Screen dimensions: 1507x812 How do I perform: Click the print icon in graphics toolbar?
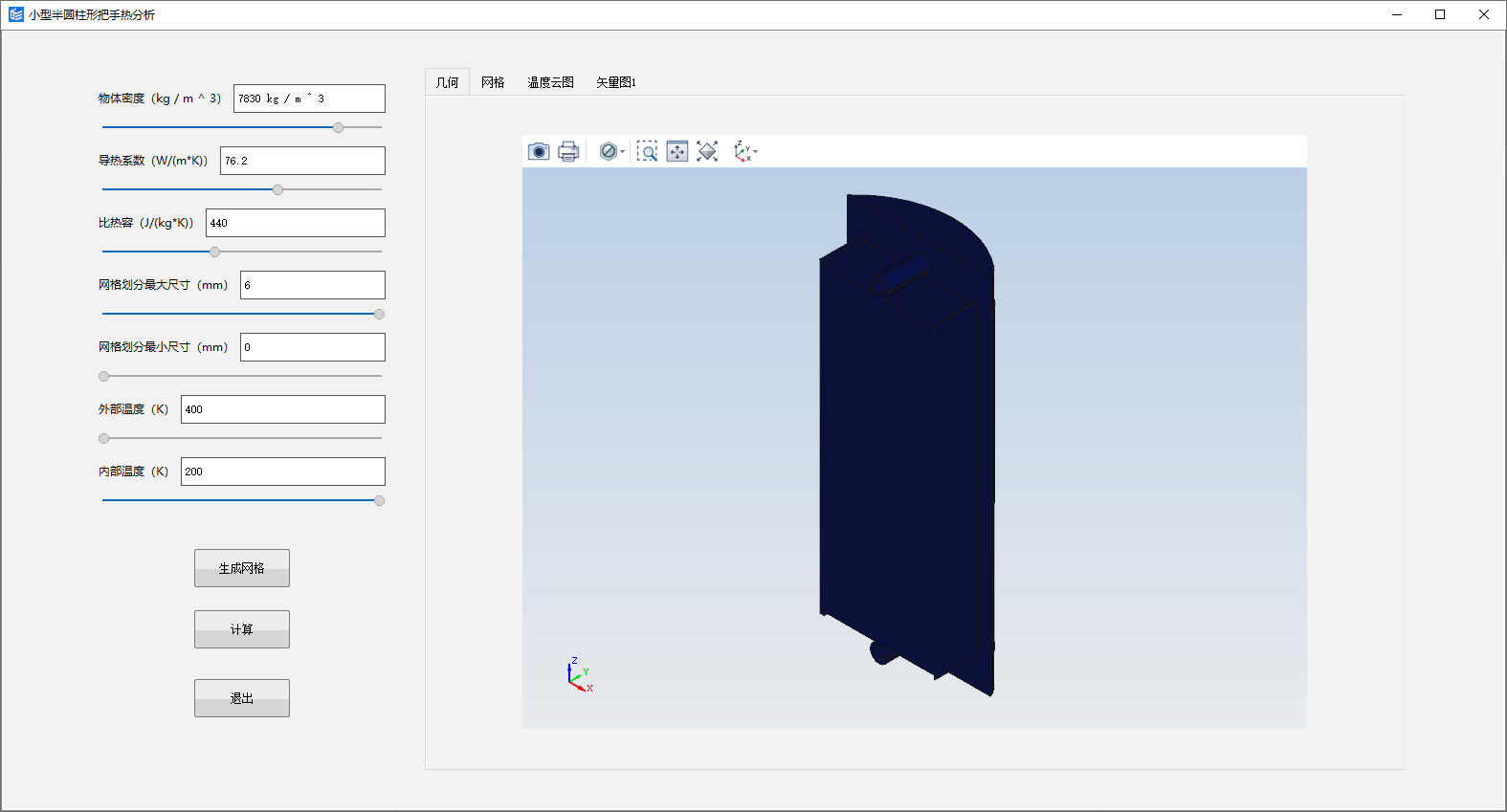(568, 151)
